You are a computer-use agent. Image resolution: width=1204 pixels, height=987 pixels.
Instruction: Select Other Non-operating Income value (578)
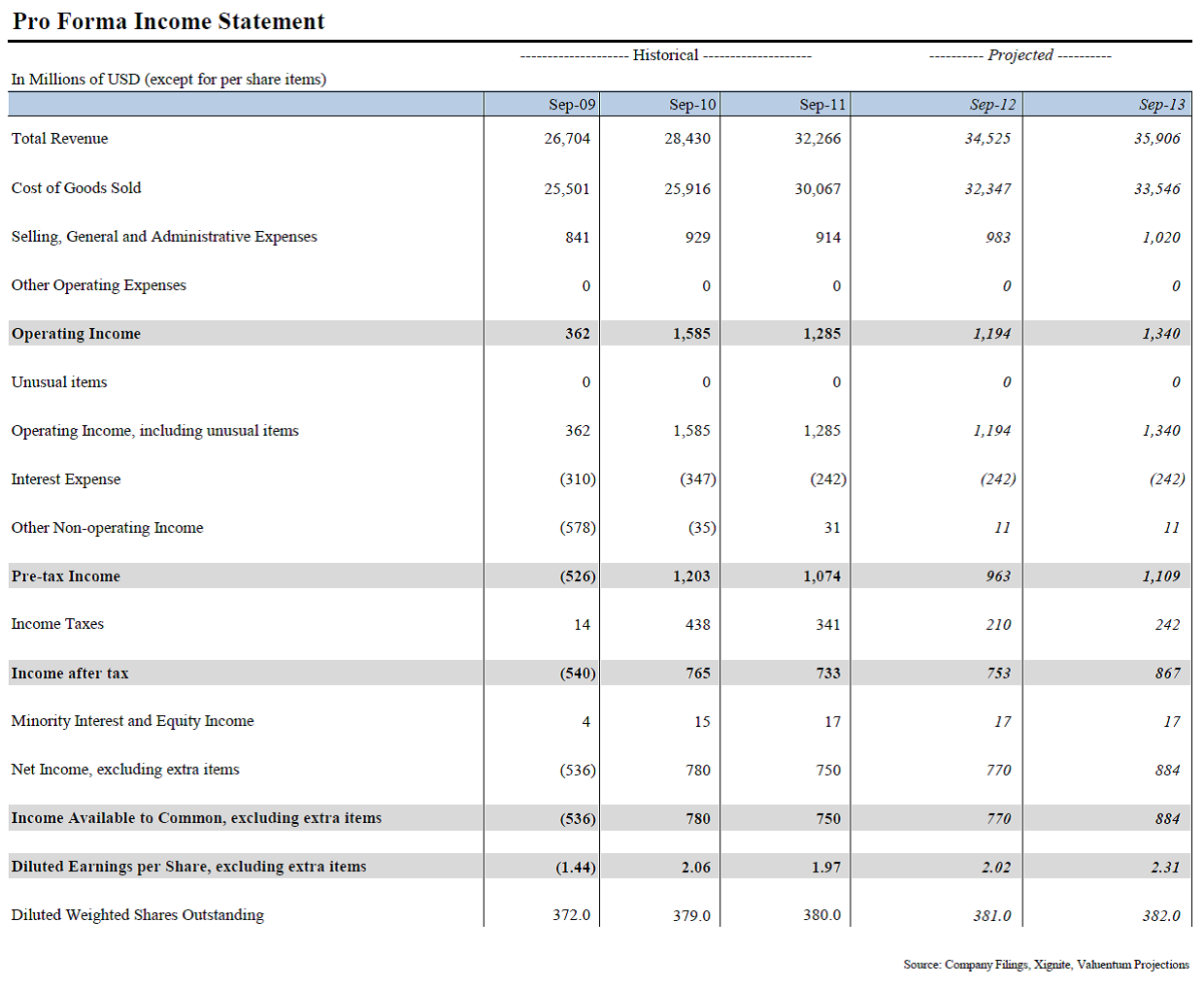pyautogui.click(x=578, y=528)
